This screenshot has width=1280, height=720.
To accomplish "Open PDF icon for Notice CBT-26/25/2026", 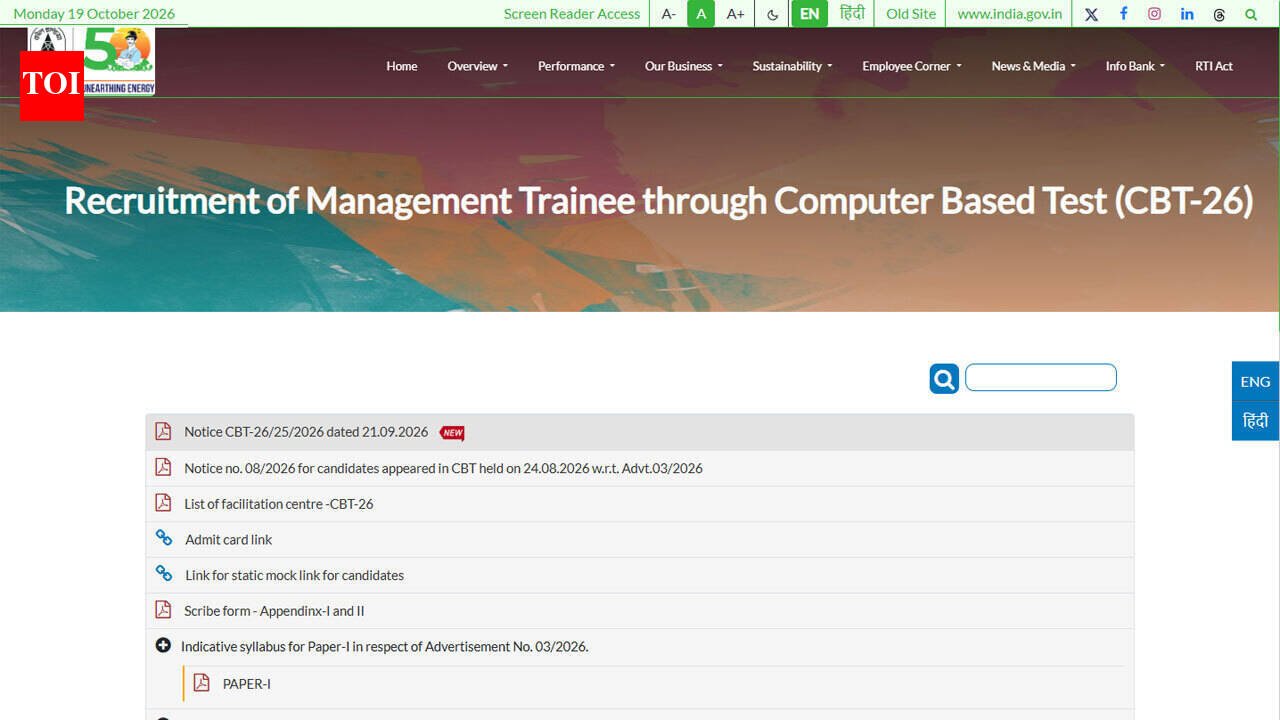I will [x=163, y=431].
